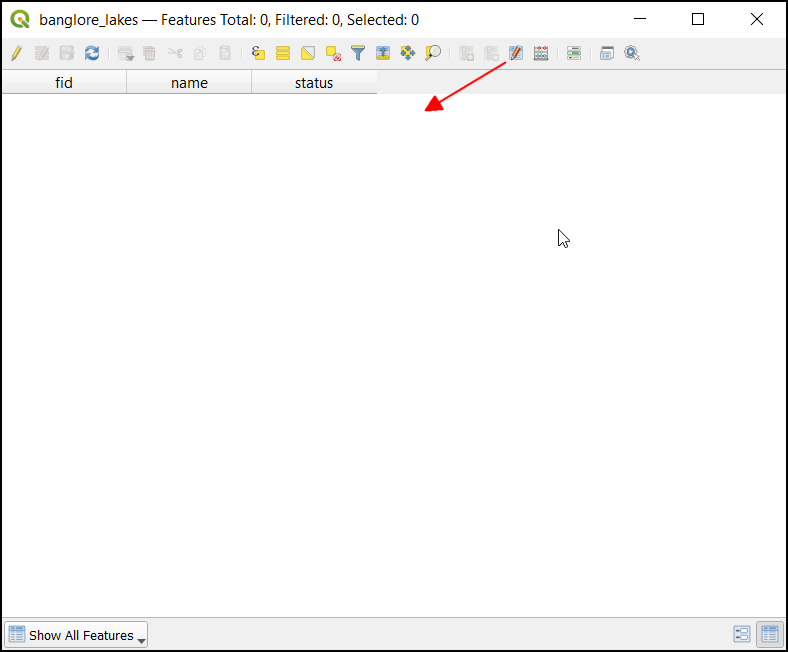Open conditional formatting icon
Image resolution: width=788 pixels, height=652 pixels.
click(574, 53)
